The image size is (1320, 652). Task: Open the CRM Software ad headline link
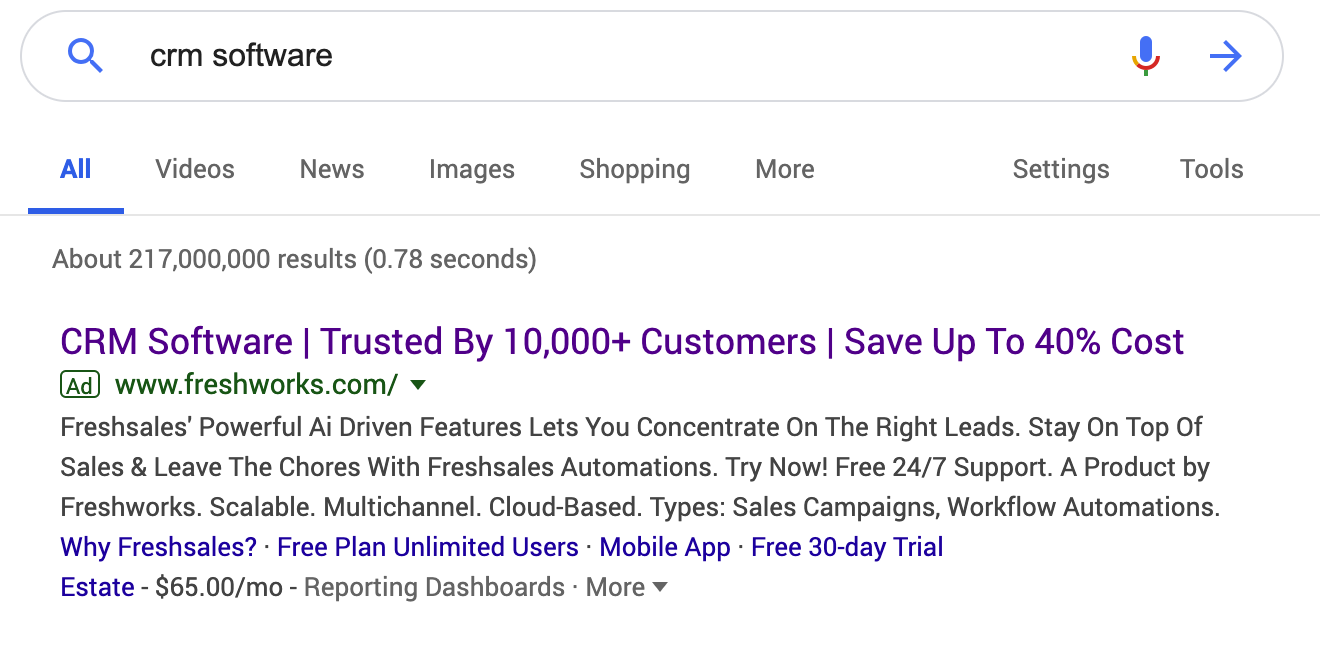622,342
